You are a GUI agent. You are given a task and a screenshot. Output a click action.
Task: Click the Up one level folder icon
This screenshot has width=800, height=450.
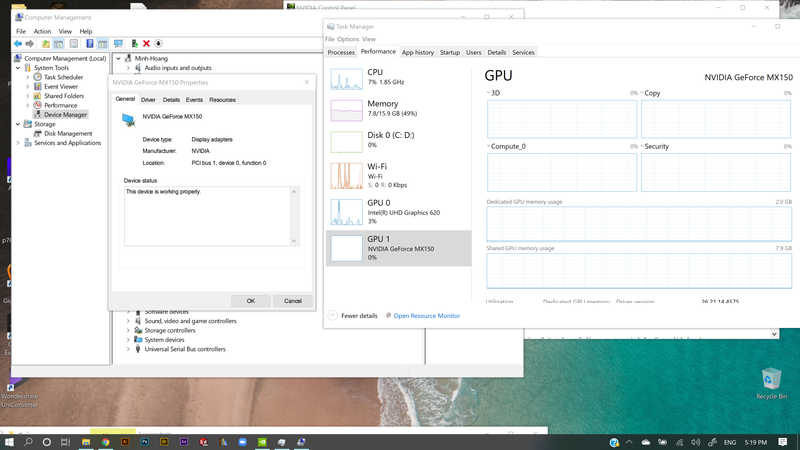pyautogui.click(x=46, y=44)
